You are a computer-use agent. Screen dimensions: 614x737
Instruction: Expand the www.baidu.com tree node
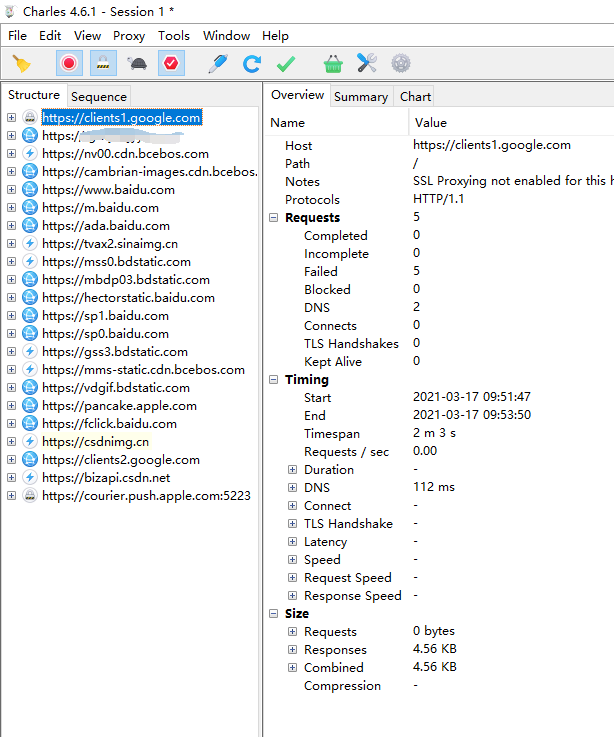(x=12, y=189)
